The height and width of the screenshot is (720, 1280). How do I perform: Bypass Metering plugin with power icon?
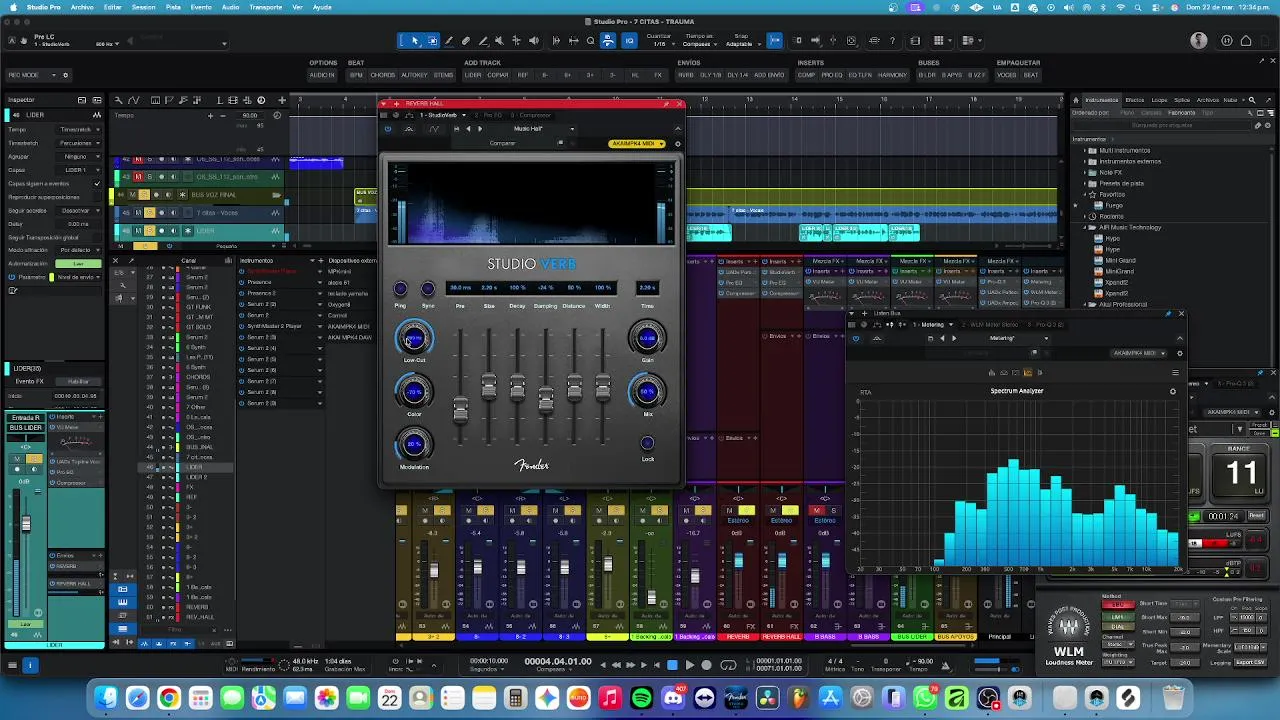(855, 338)
